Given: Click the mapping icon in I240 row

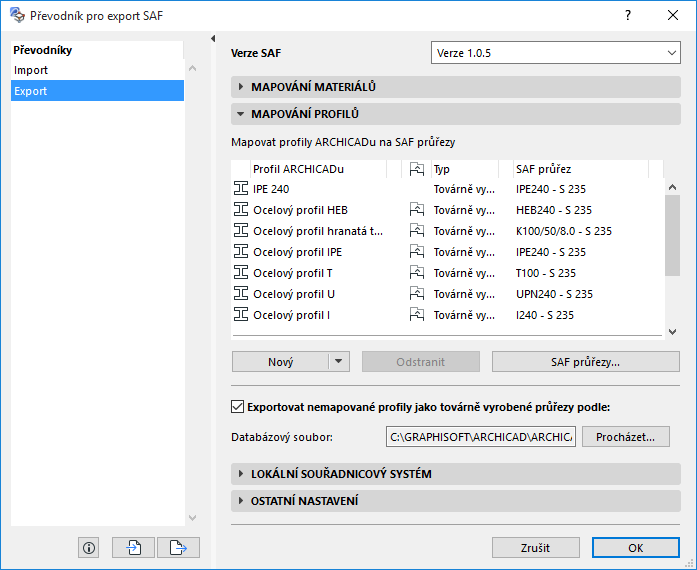Looking at the screenshot, I should 417,314.
